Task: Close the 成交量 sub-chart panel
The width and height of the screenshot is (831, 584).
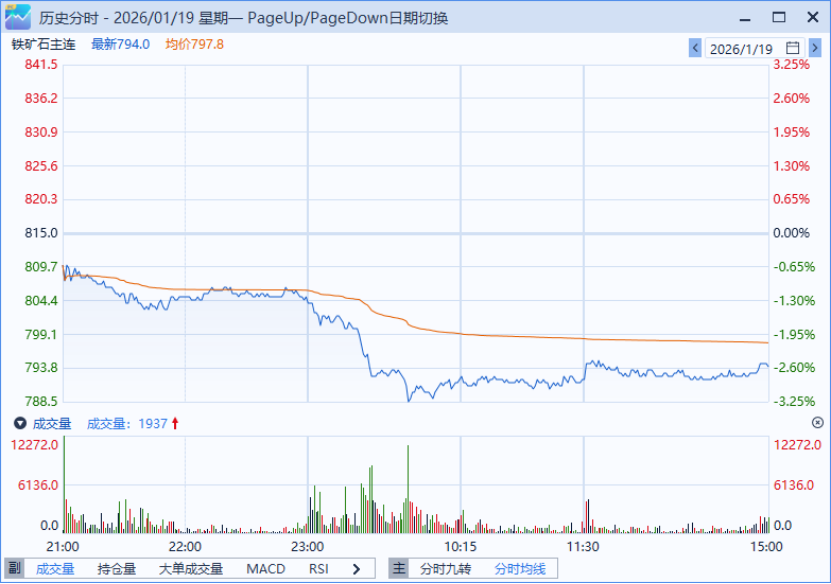Action: [817, 423]
